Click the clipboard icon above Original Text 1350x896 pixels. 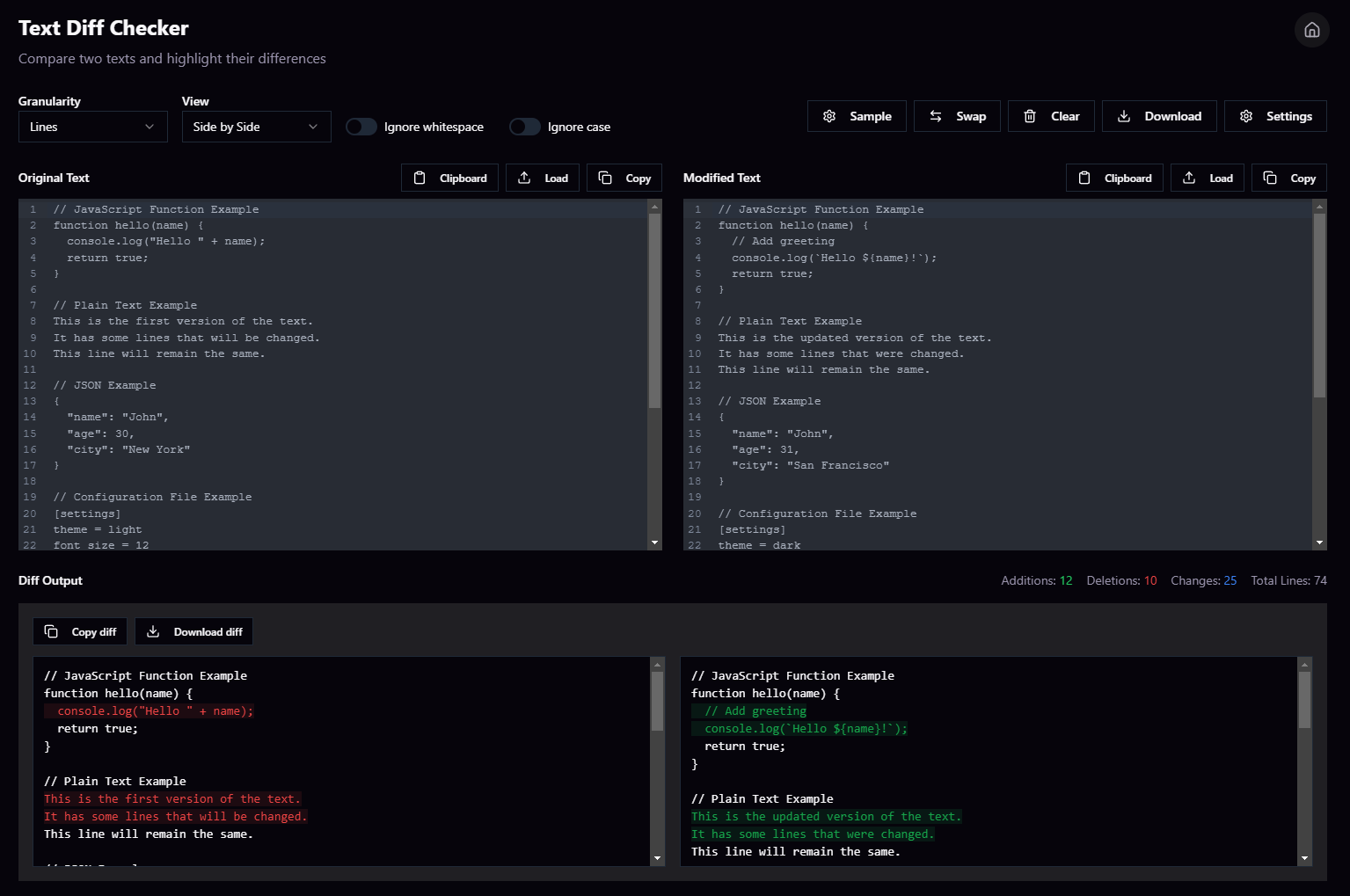(x=420, y=178)
